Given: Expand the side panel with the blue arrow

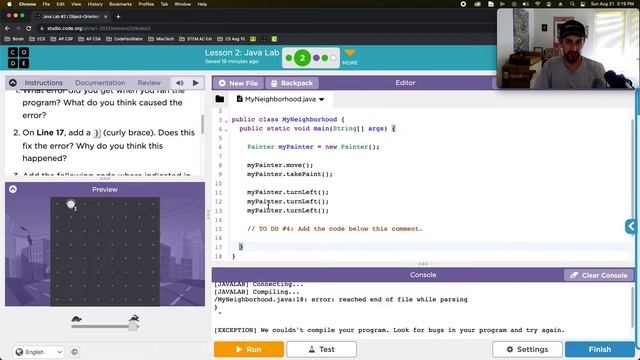Looking at the screenshot, I should tap(631, 226).
